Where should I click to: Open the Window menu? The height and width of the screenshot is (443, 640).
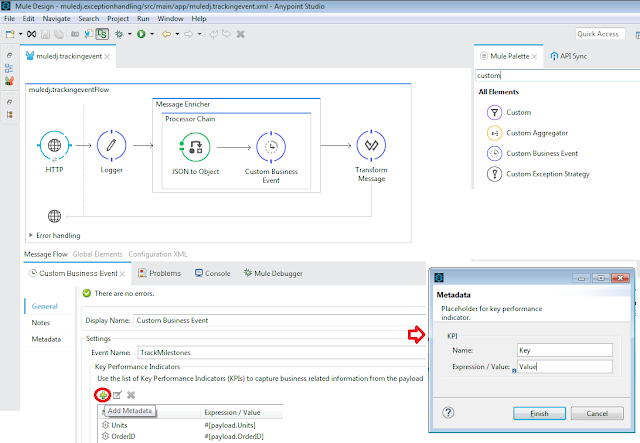[x=170, y=19]
